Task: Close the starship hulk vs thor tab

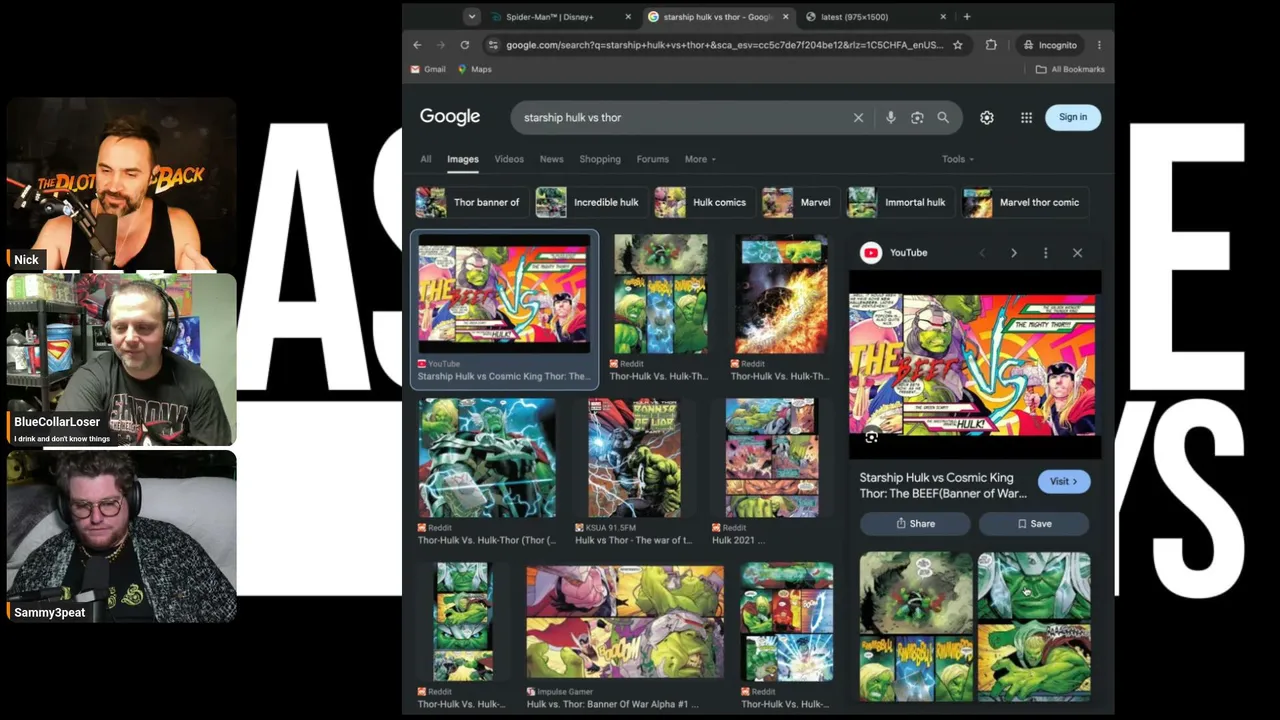Action: pos(785,17)
